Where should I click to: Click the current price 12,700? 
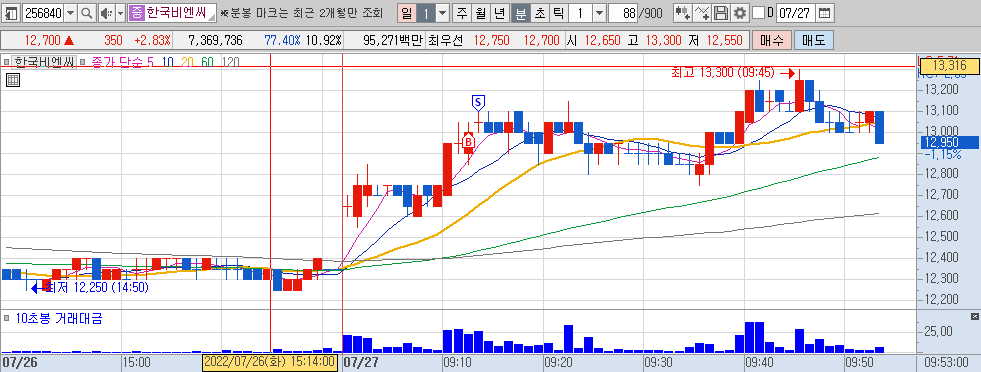[43, 41]
